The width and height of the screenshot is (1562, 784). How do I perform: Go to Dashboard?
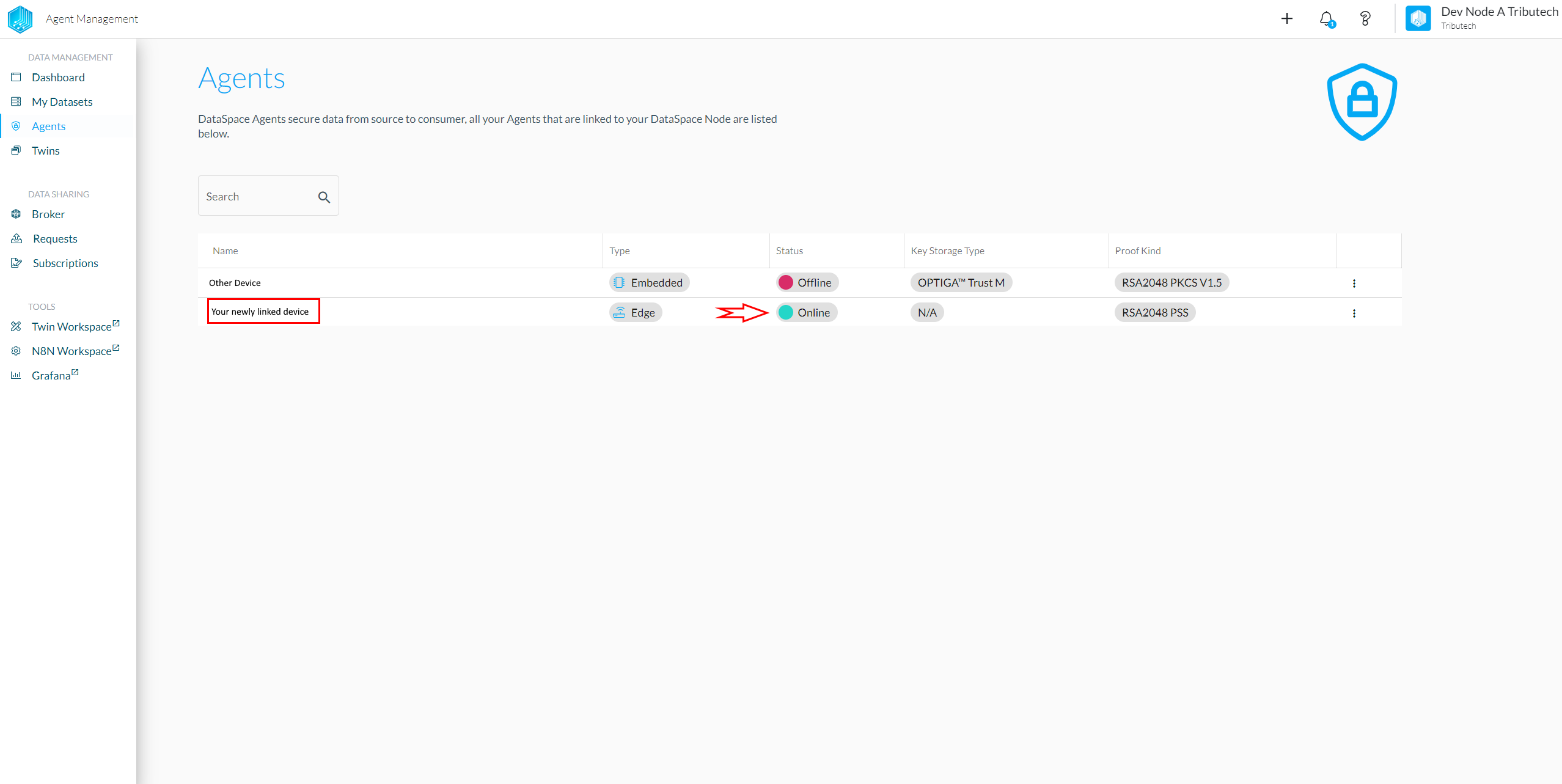(58, 77)
